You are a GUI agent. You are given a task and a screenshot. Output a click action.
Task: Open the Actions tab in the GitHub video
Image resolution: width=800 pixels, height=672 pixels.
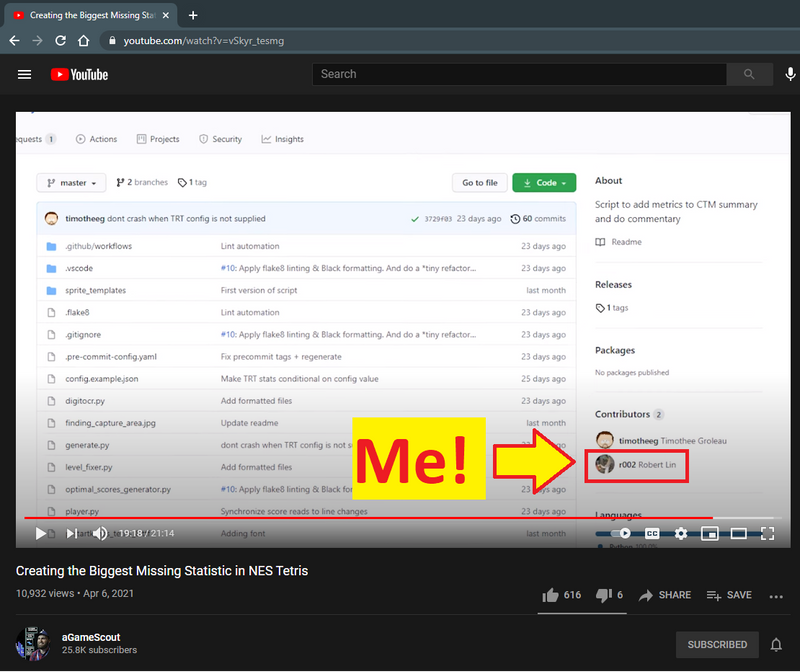tap(96, 139)
